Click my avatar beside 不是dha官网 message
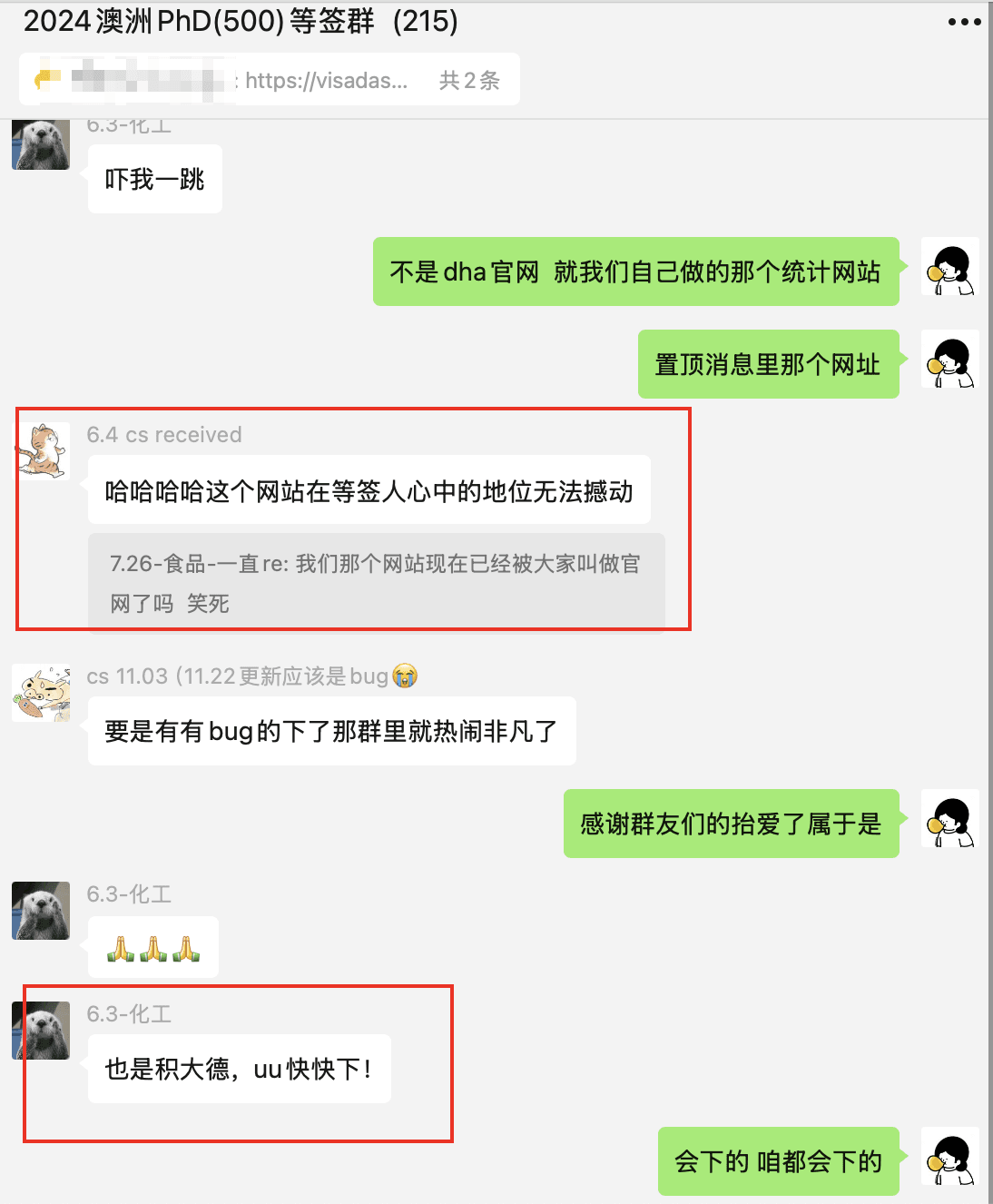This screenshot has width=993, height=1204. tap(950, 266)
